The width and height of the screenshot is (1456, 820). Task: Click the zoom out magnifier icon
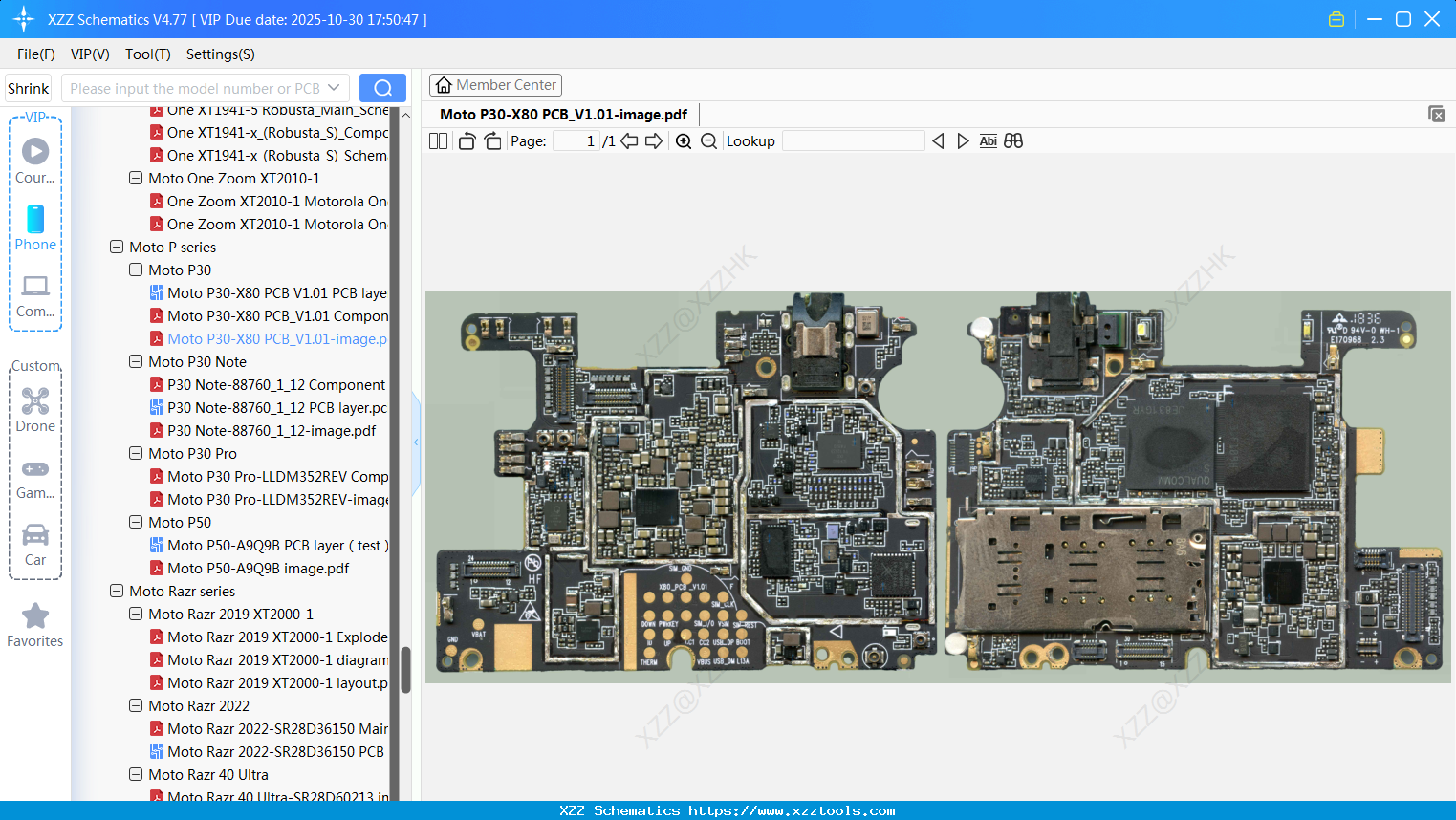click(708, 141)
